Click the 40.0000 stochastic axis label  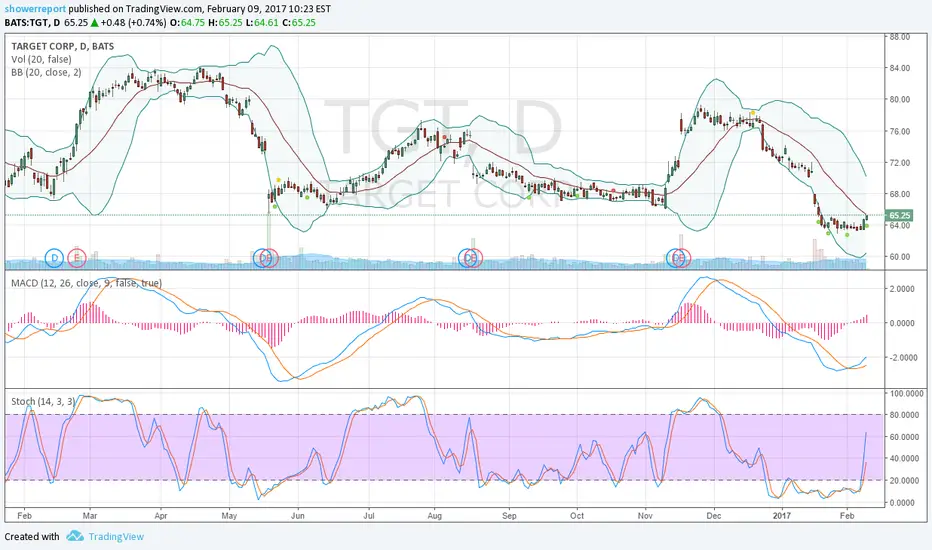(904, 459)
